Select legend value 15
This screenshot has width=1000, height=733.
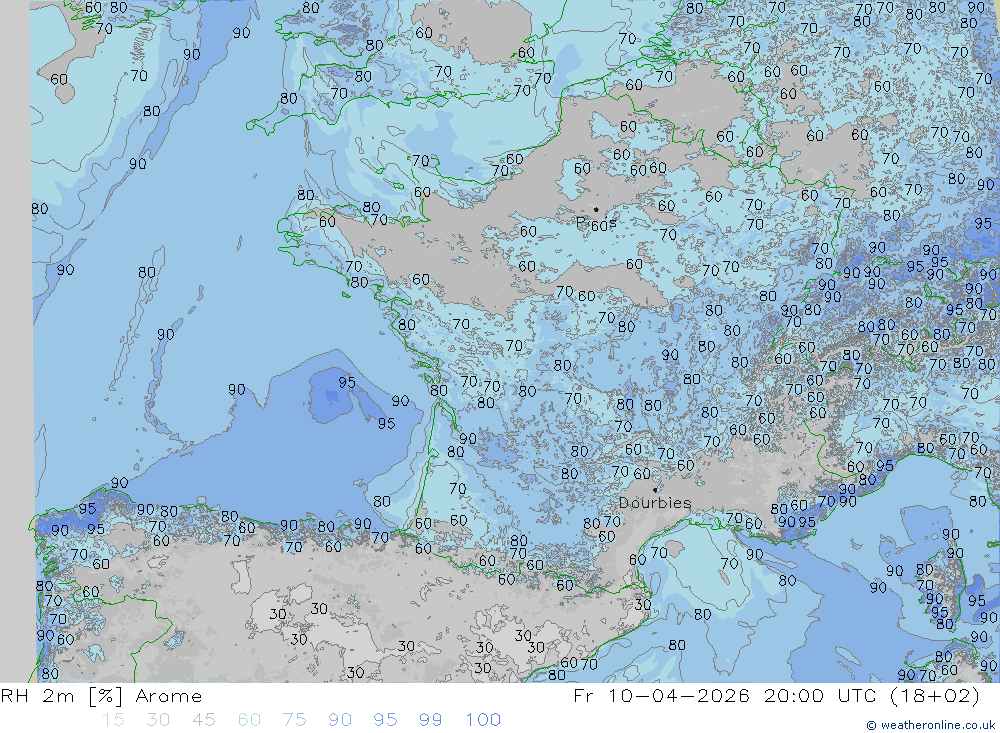pos(113,720)
